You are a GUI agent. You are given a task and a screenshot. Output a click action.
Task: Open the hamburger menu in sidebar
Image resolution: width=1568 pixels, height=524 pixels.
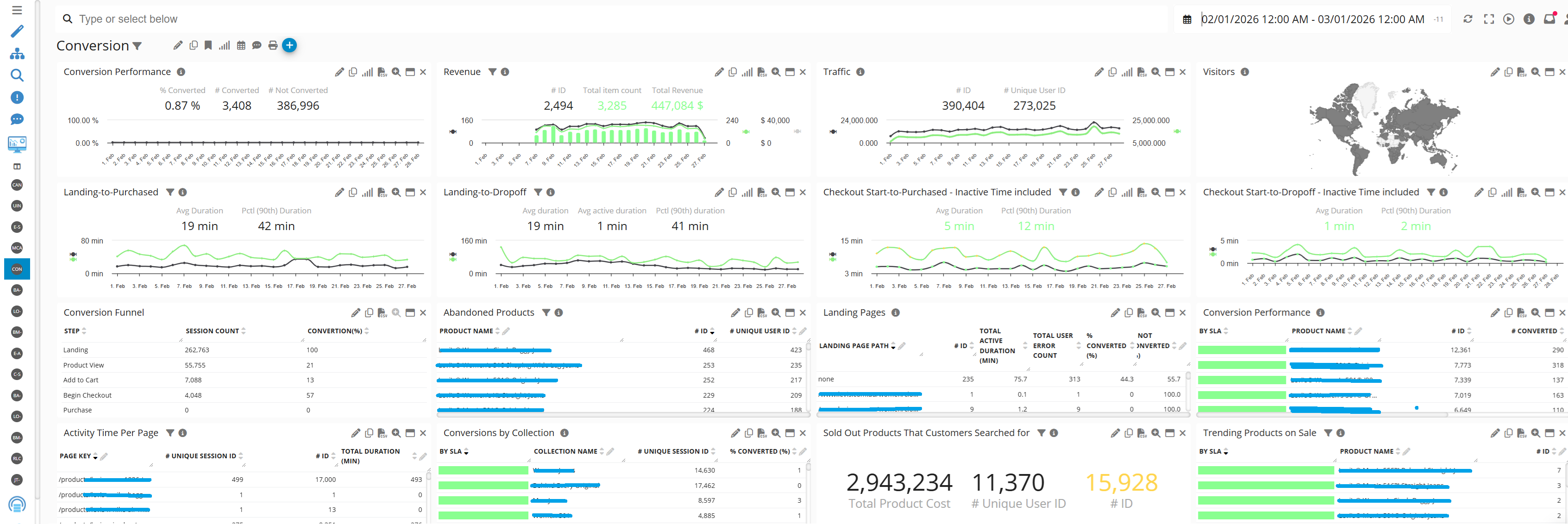(17, 10)
